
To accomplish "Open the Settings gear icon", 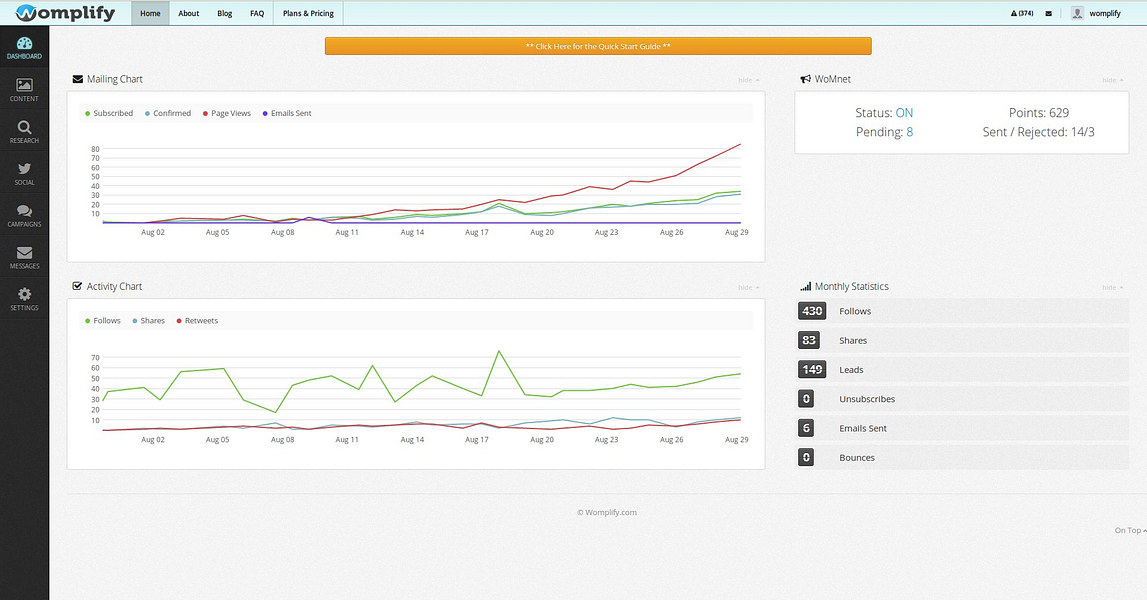I will pos(24,299).
